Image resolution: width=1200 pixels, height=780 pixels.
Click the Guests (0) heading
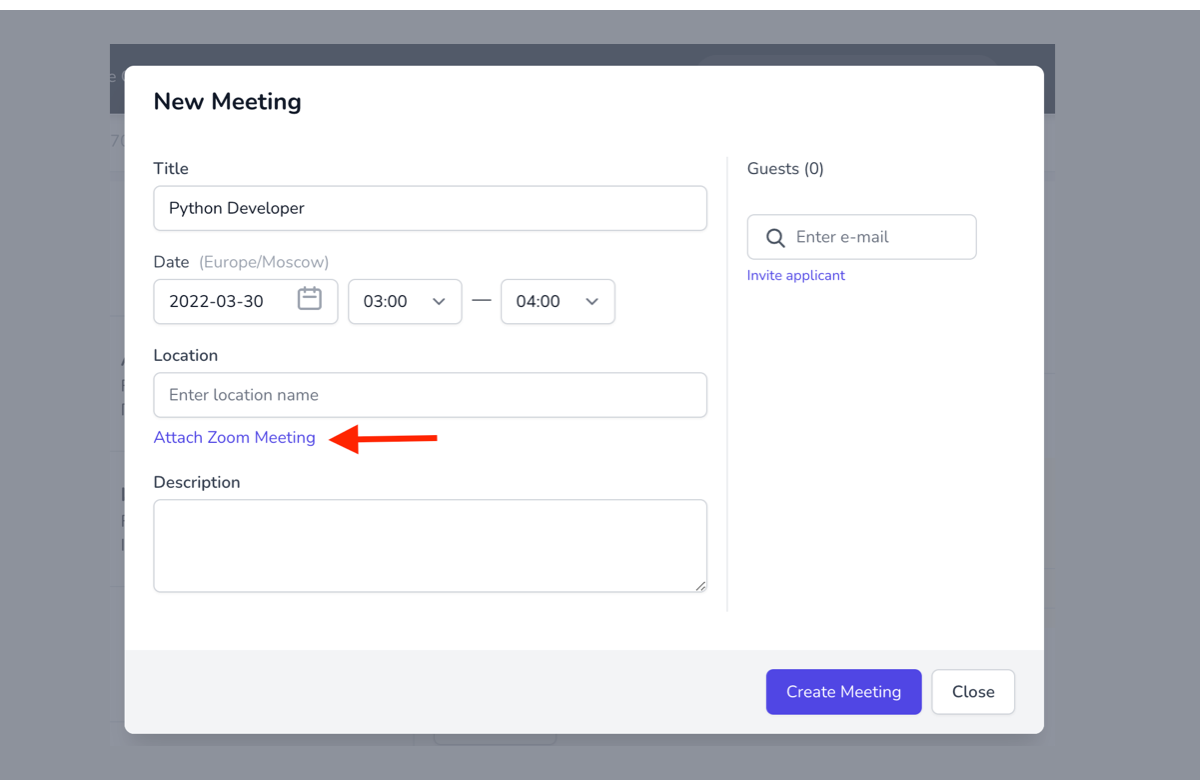(x=785, y=168)
